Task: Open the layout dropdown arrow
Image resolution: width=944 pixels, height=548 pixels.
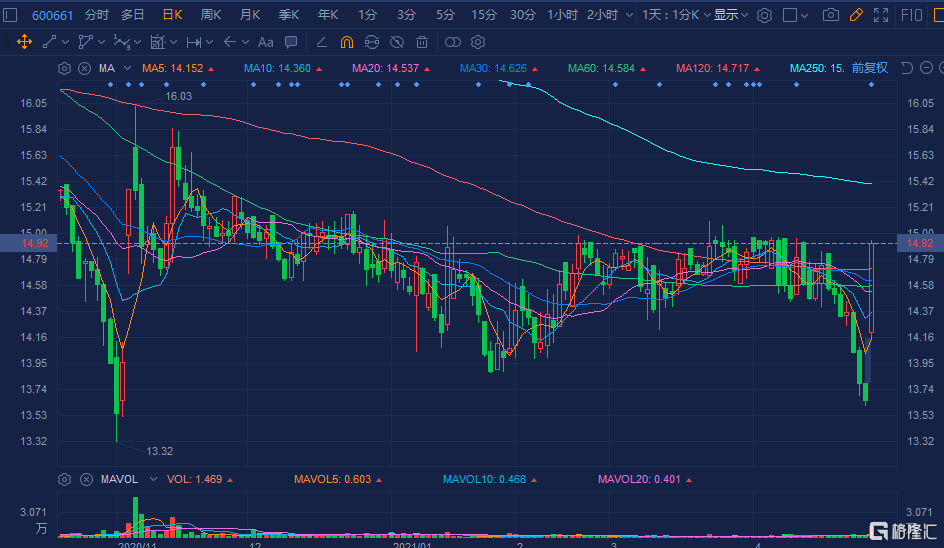Action: [804, 16]
